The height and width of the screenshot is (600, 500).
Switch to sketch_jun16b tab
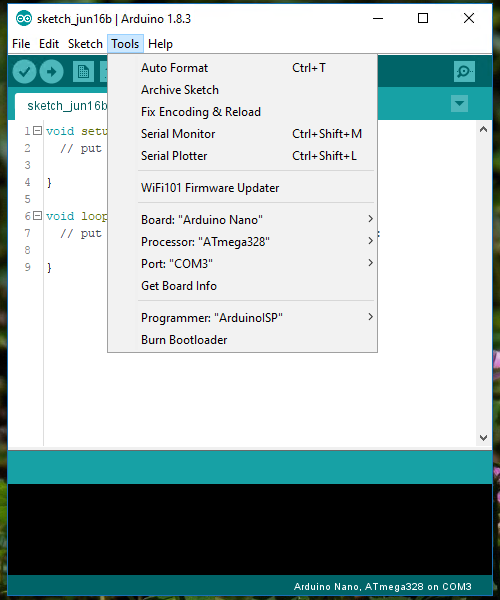coord(61,106)
